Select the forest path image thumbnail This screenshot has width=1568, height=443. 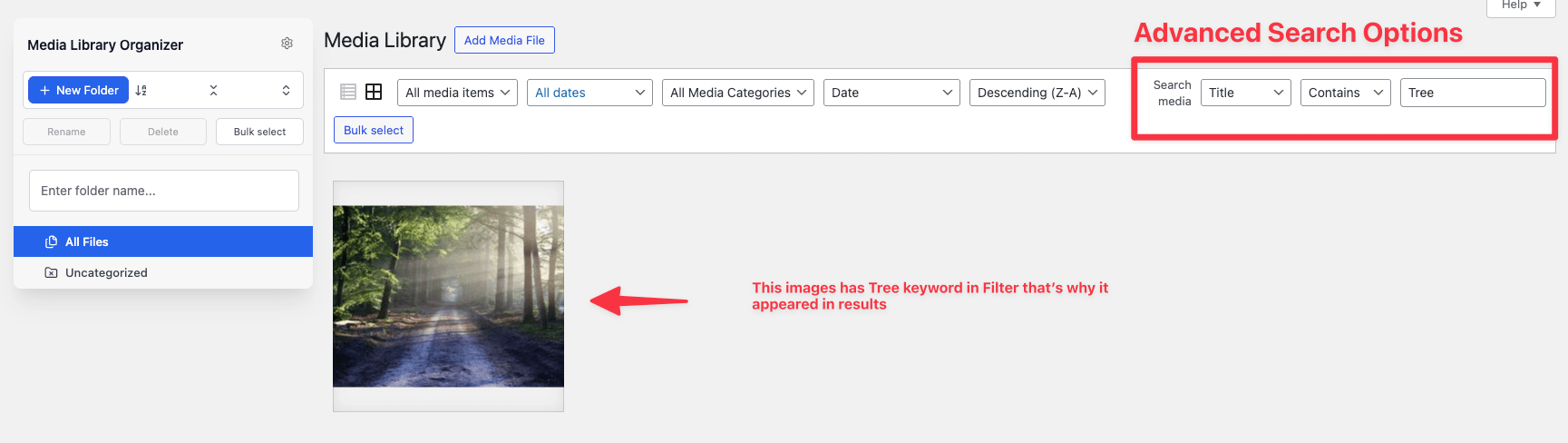pos(448,296)
